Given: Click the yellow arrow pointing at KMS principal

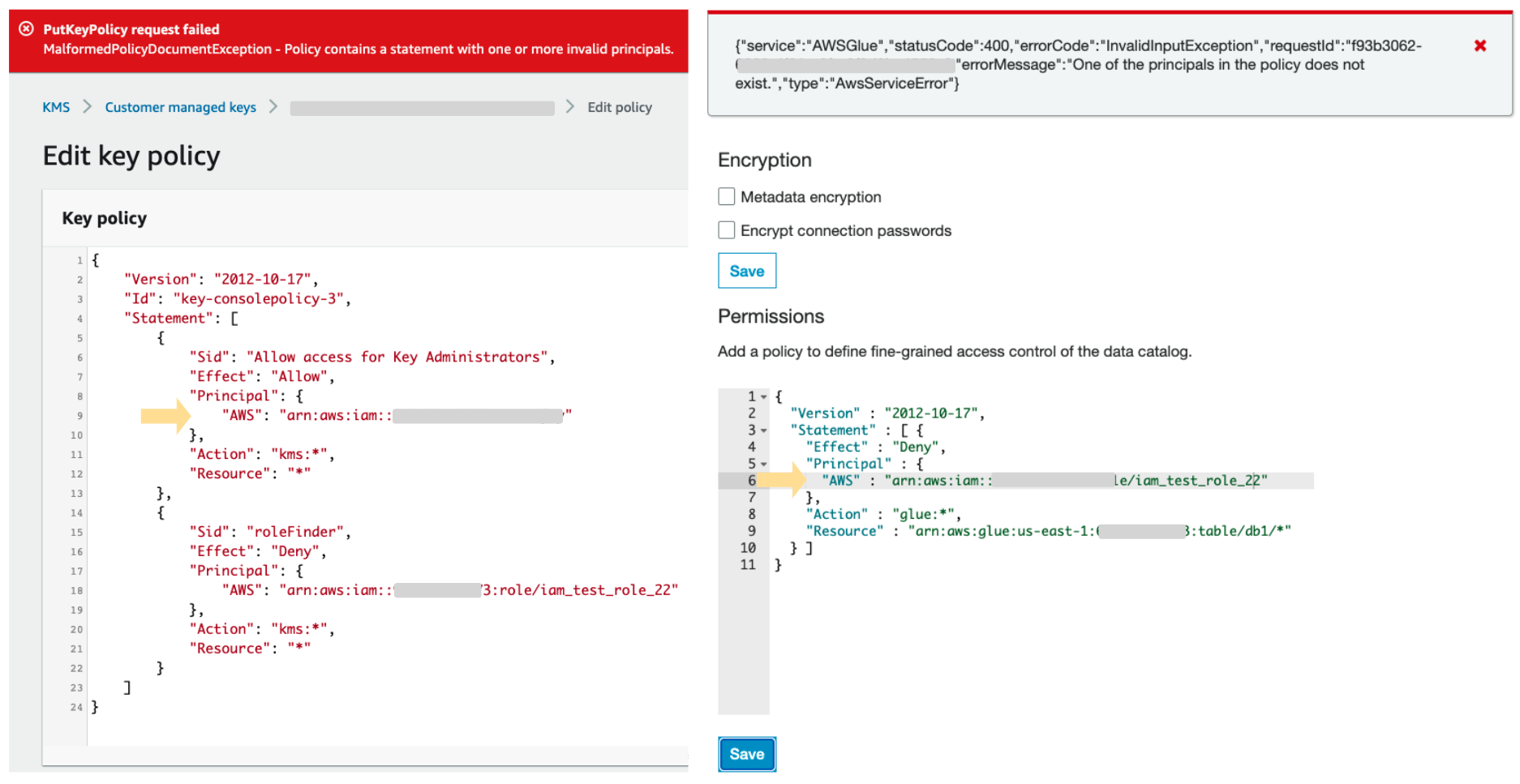Looking at the screenshot, I should pos(165,416).
